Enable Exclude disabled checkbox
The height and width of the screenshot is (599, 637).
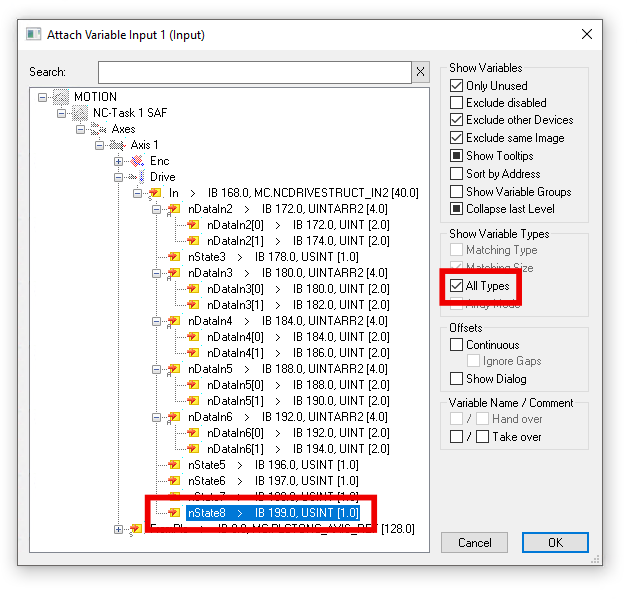tap(456, 103)
